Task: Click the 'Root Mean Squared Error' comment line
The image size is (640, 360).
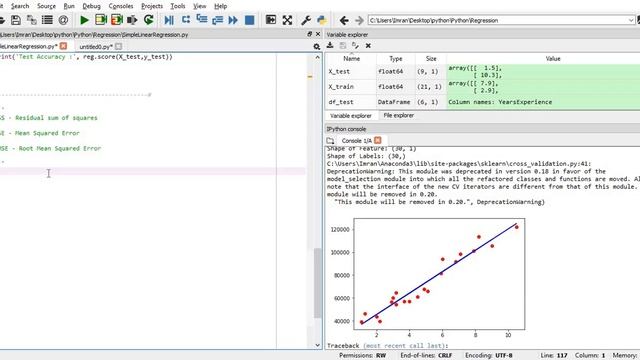Action: (50, 149)
